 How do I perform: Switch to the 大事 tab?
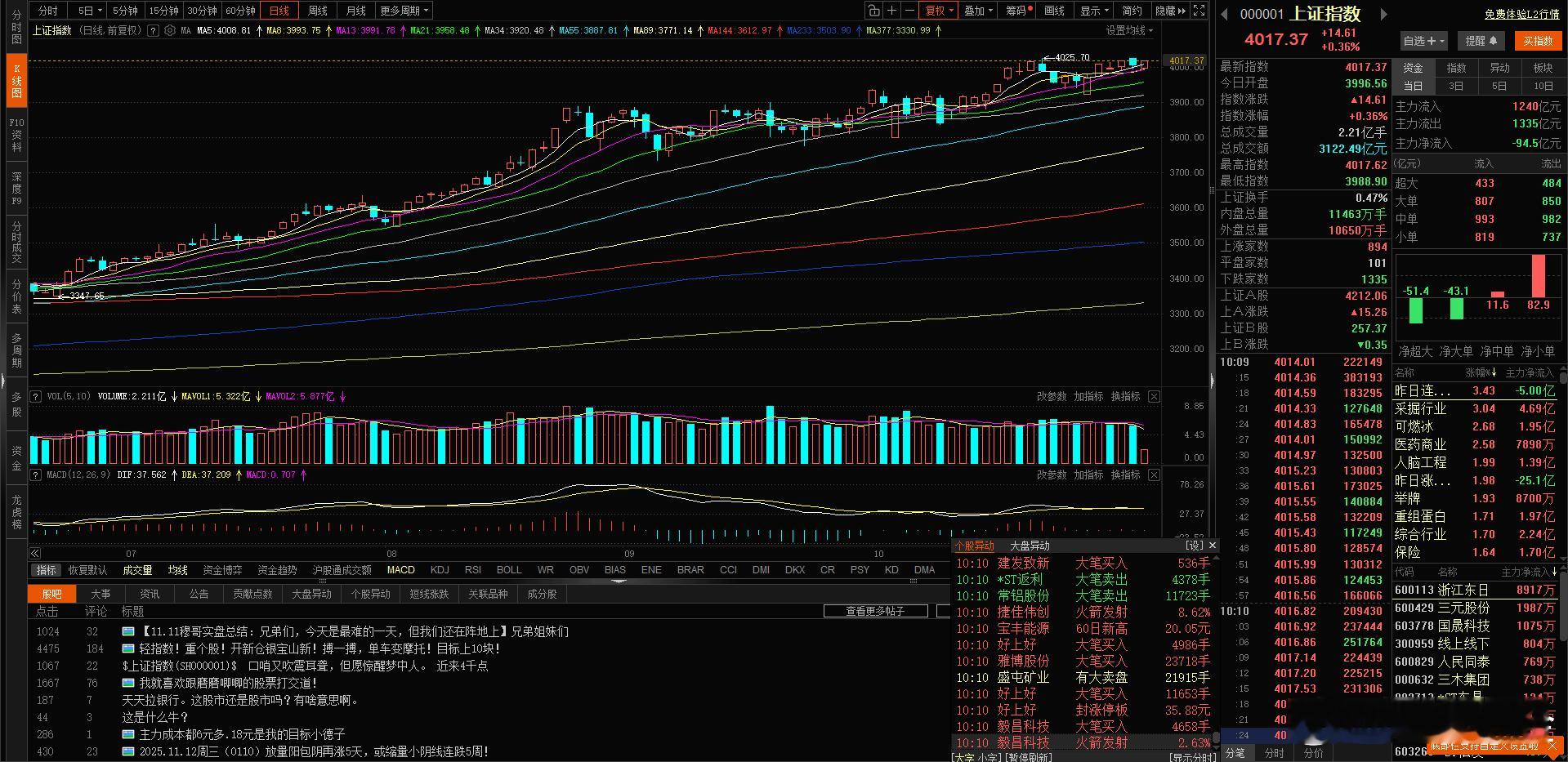point(101,594)
